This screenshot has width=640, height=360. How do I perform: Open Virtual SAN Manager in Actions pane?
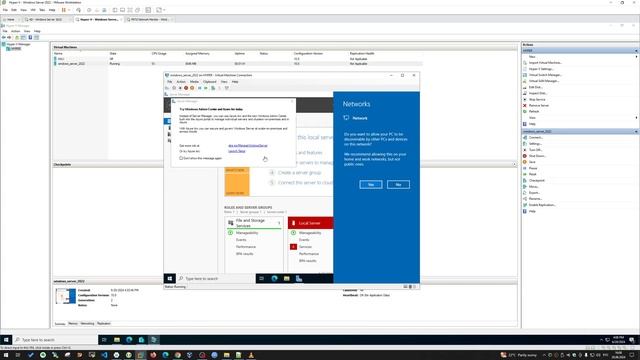[544, 81]
